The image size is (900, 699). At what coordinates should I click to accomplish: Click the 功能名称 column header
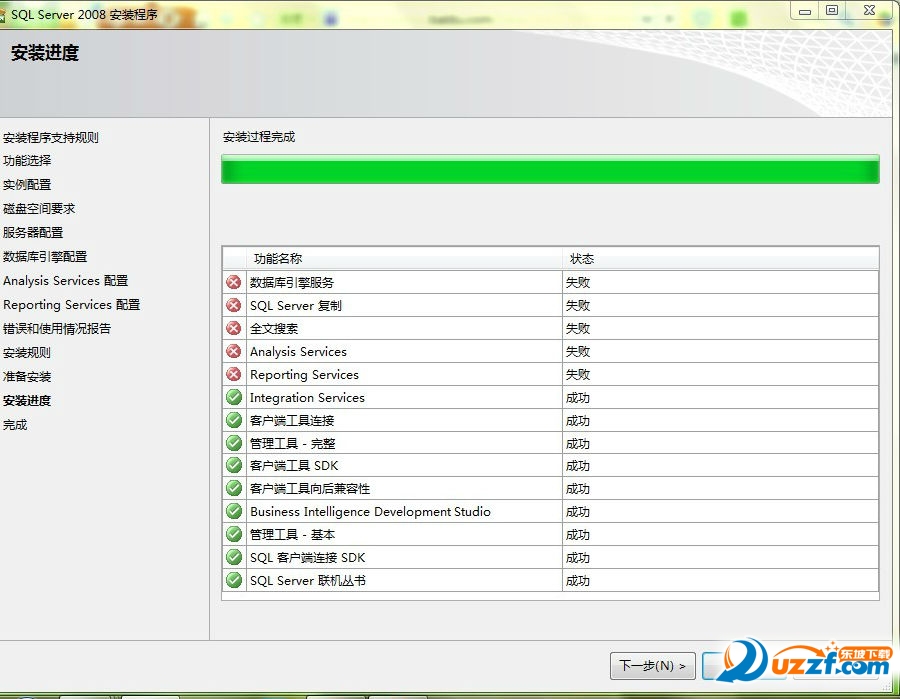tap(278, 258)
